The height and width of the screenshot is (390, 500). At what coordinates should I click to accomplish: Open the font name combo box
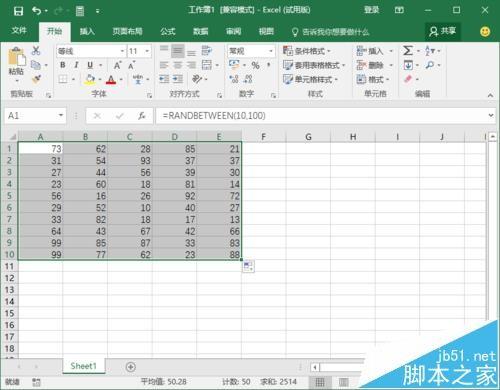coord(91,51)
